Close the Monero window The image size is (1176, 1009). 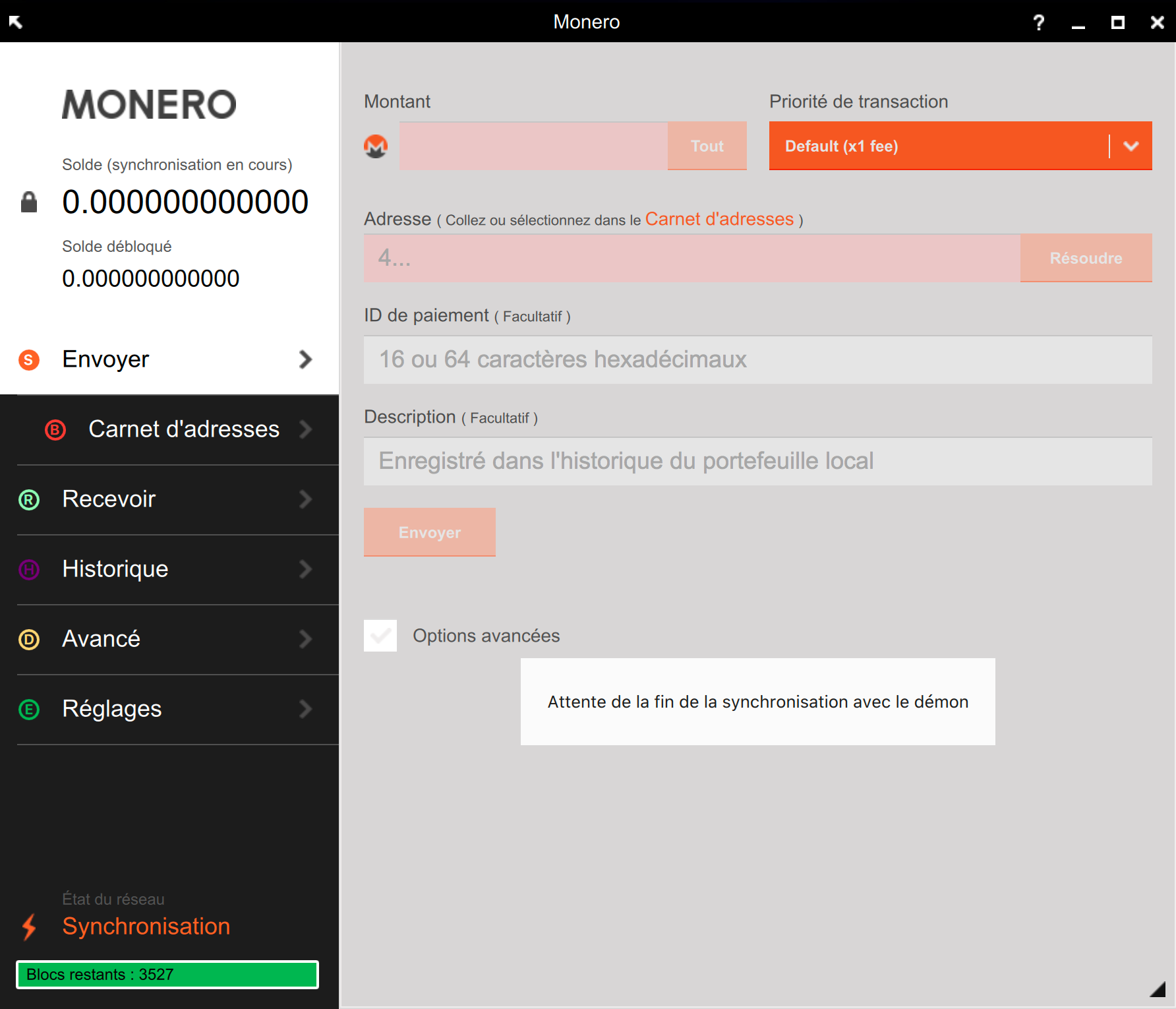[x=1158, y=23]
